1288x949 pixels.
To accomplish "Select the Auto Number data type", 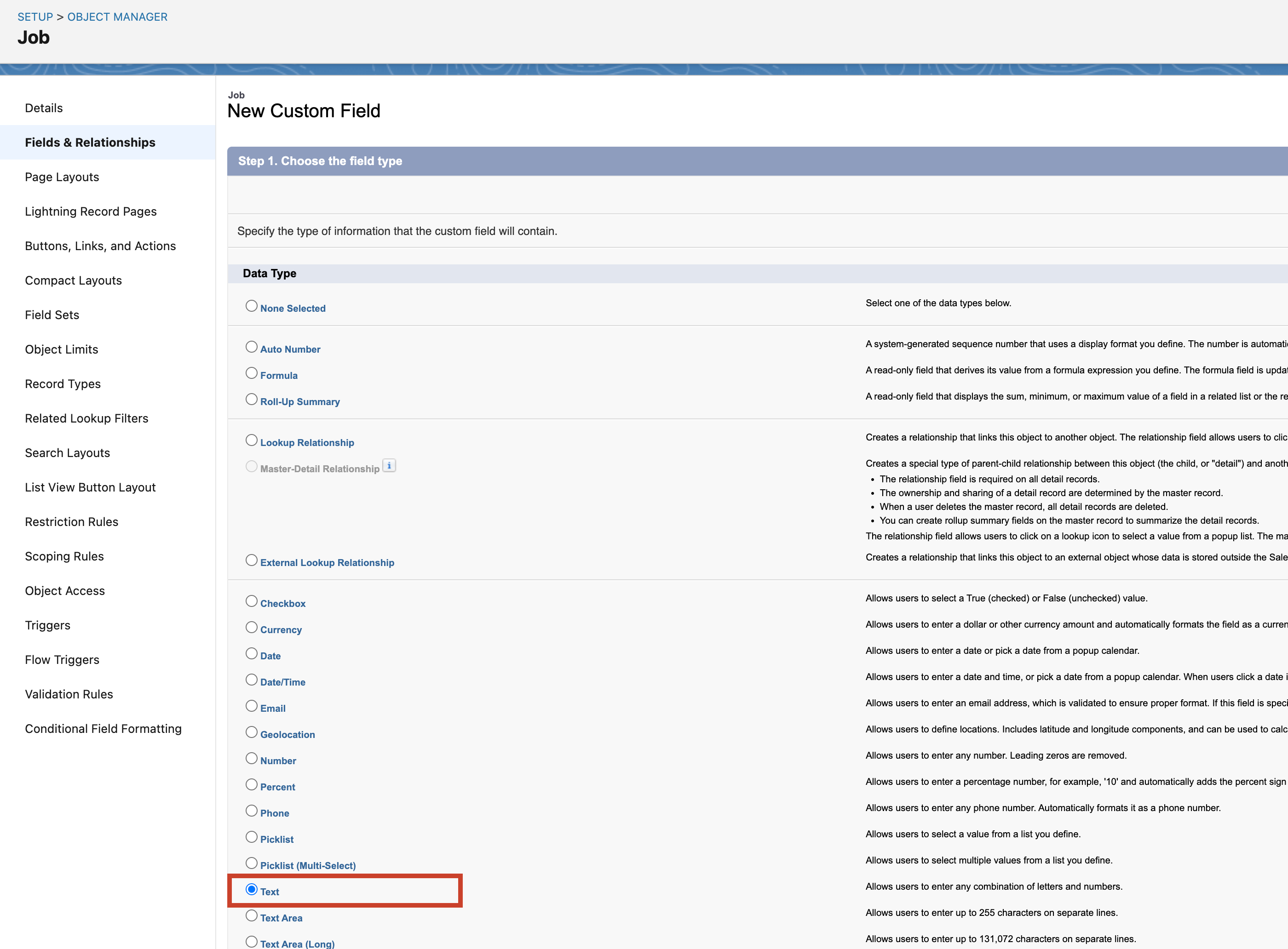I will [251, 346].
